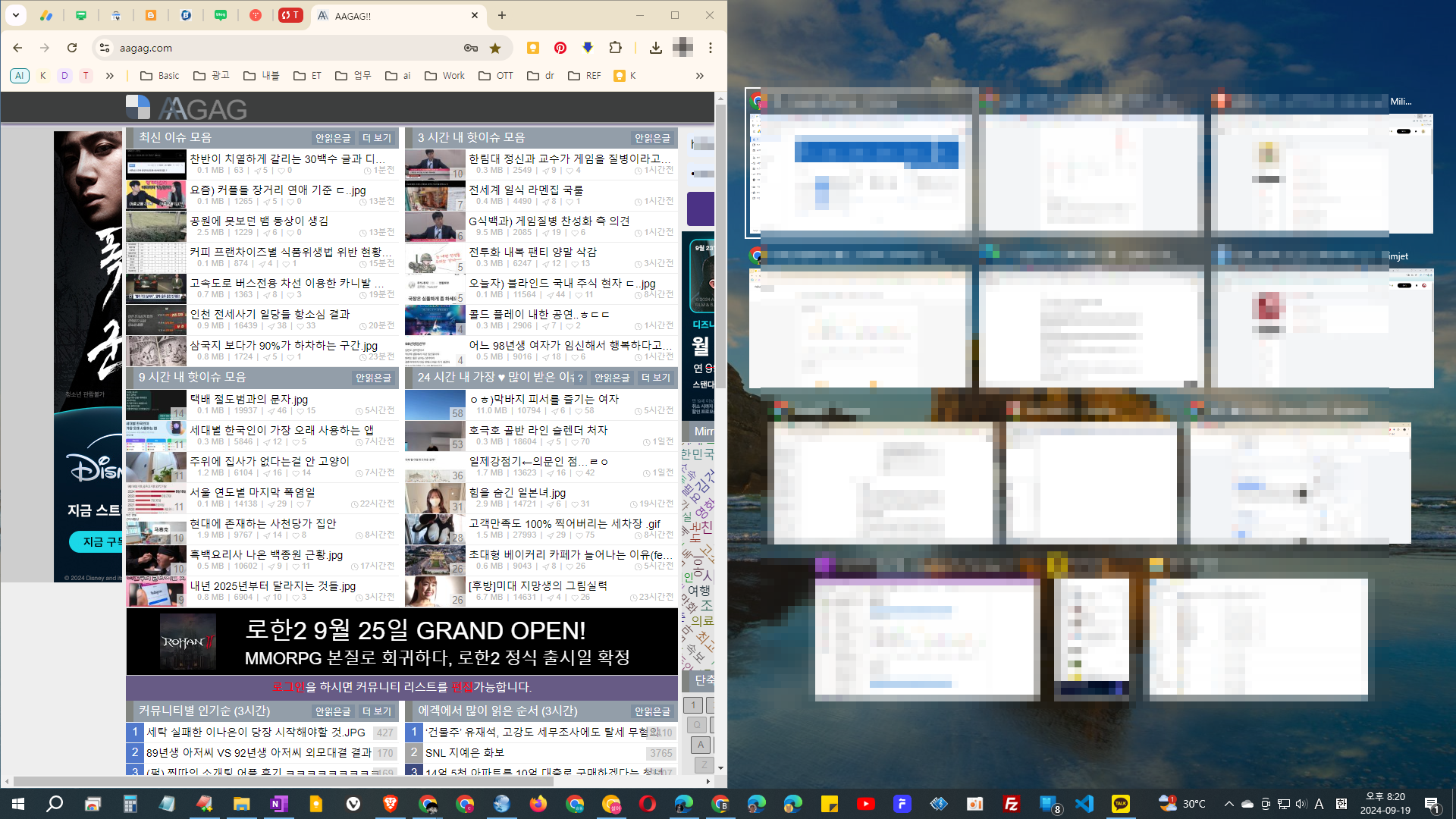
Task: Open the site information icon beside aagag.com
Action: 105,48
